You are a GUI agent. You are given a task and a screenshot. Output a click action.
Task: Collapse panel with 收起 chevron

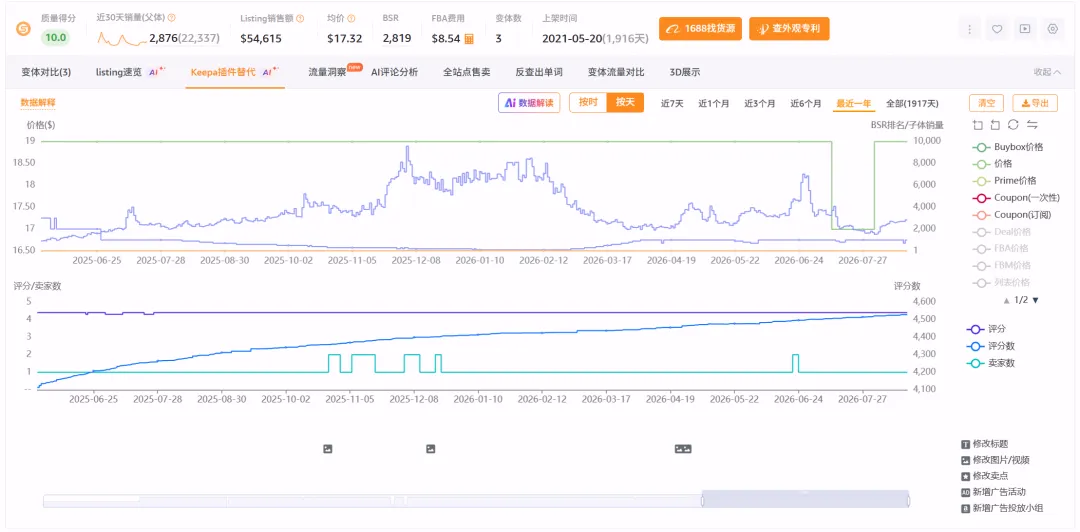coord(1047,72)
